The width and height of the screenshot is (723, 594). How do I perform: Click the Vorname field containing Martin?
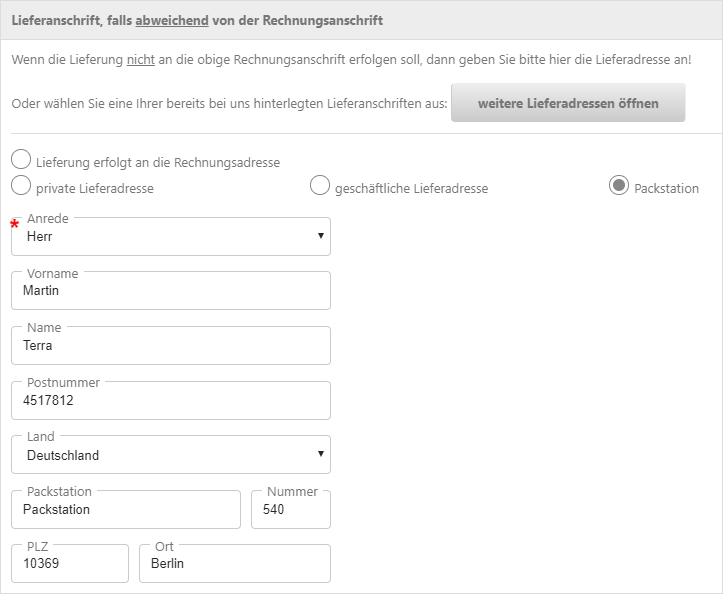tap(171, 291)
